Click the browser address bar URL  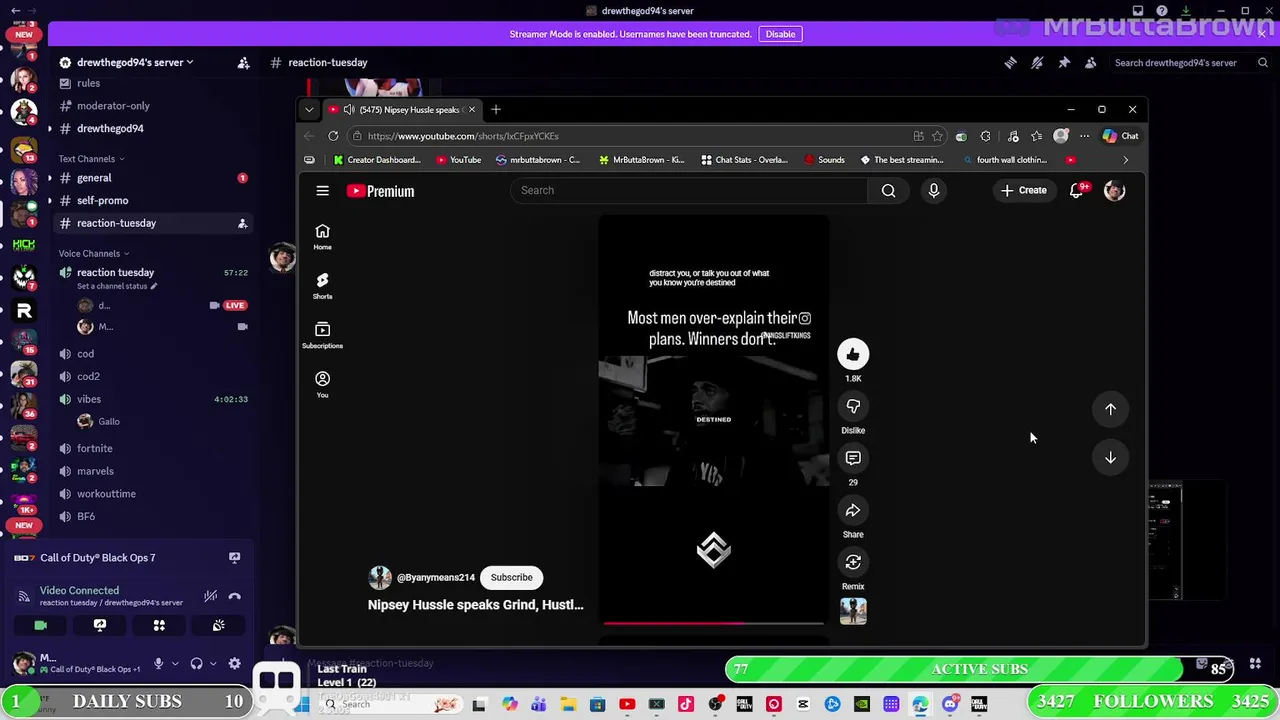tap(463, 136)
